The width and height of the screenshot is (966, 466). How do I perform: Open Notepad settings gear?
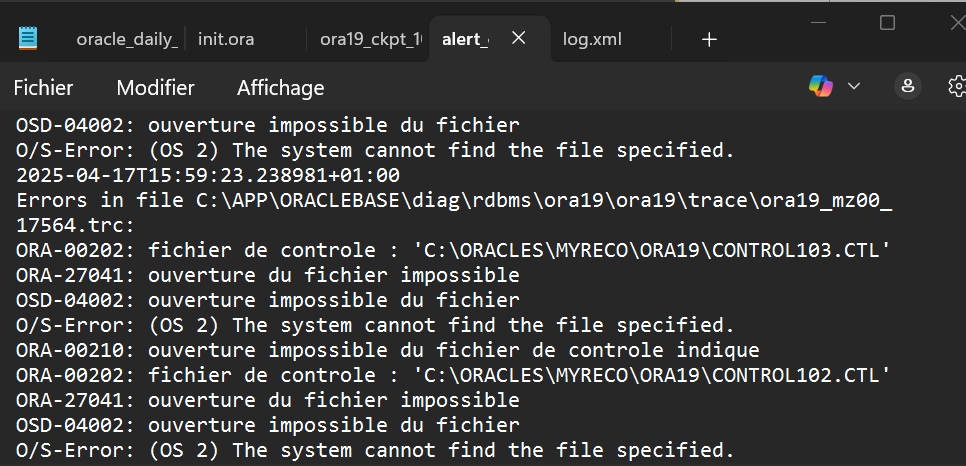pyautogui.click(x=957, y=86)
